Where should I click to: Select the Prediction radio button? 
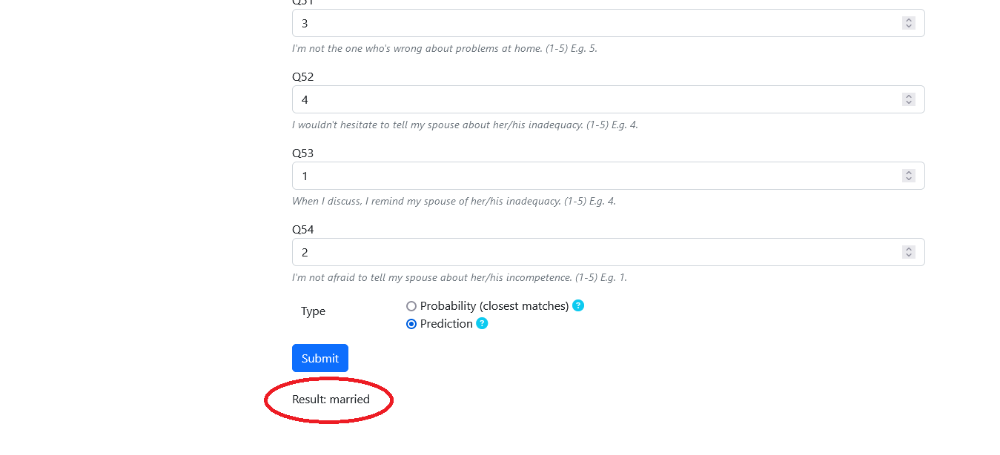click(x=411, y=324)
